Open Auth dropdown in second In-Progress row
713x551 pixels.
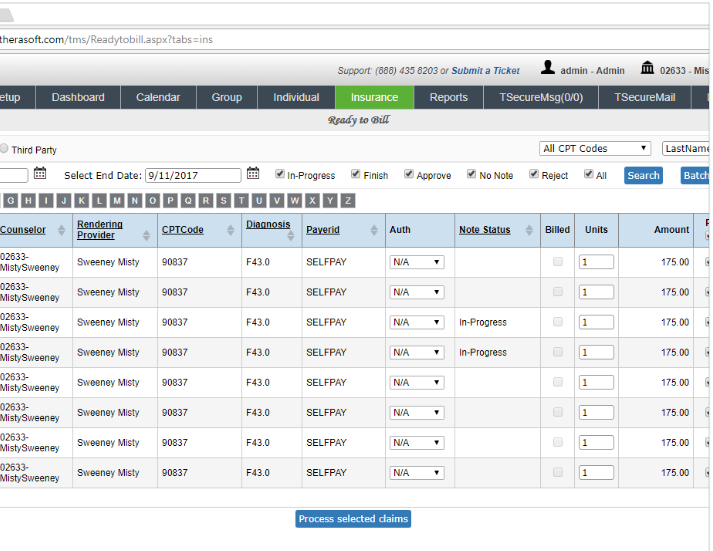pyautogui.click(x=417, y=352)
